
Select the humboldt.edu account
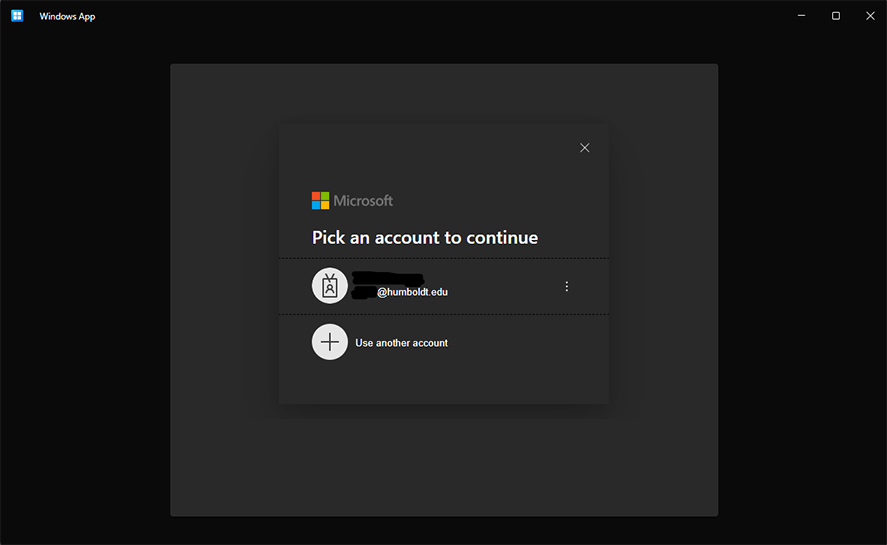tap(444, 286)
